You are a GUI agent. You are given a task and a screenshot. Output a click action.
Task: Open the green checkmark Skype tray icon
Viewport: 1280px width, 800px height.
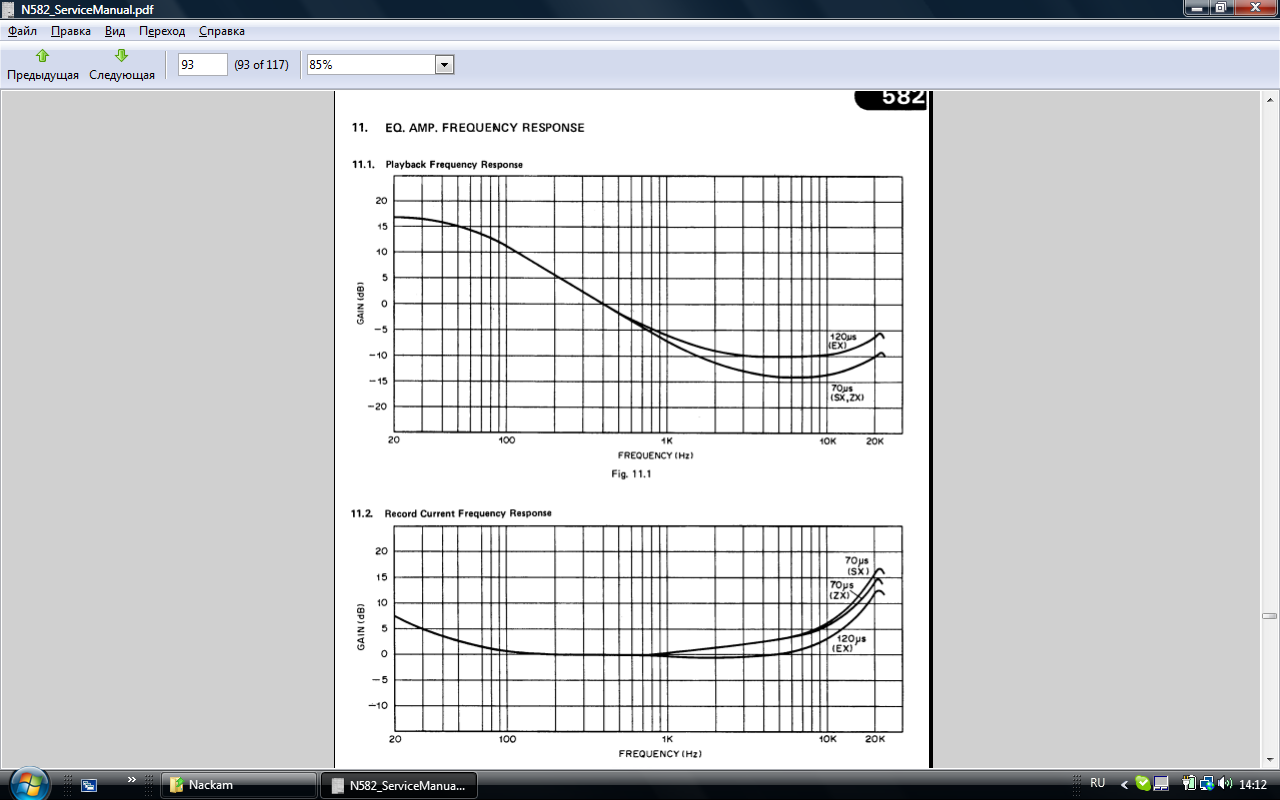[x=1143, y=784]
